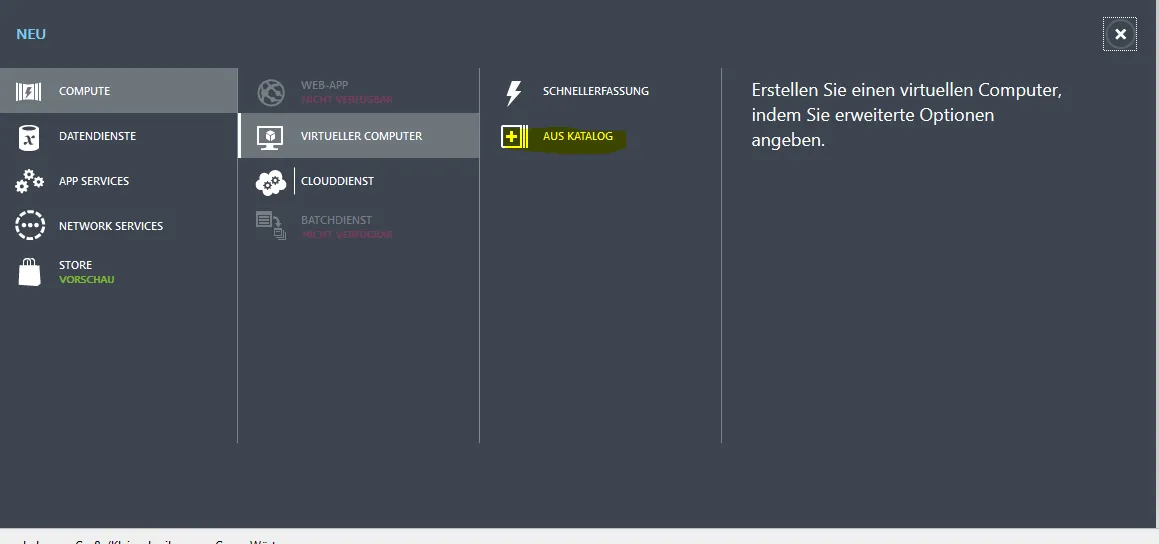Click the NEU heading
This screenshot has height=544, width=1159.
(31, 34)
